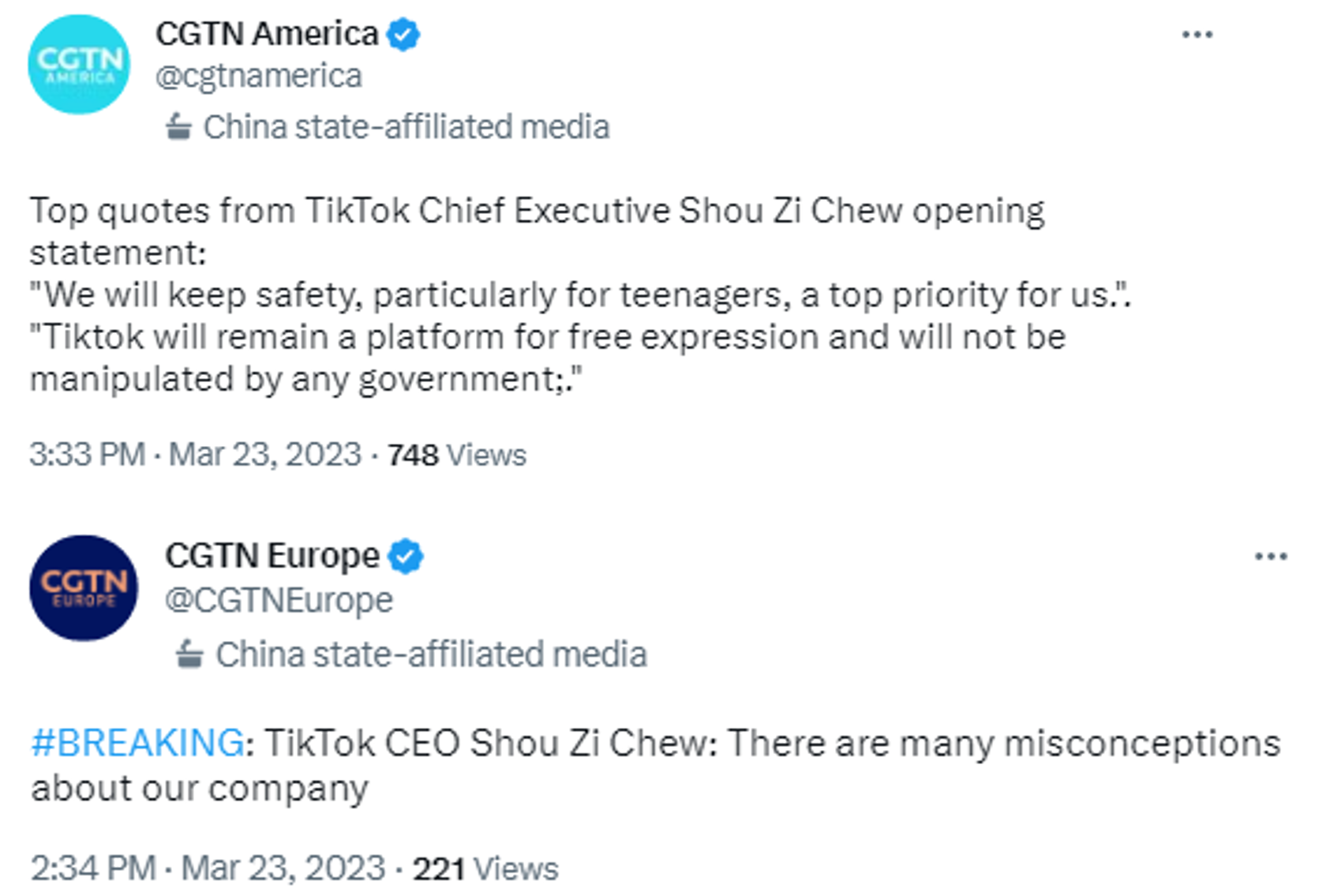Open CGTN Europe profile avatar

(84, 588)
